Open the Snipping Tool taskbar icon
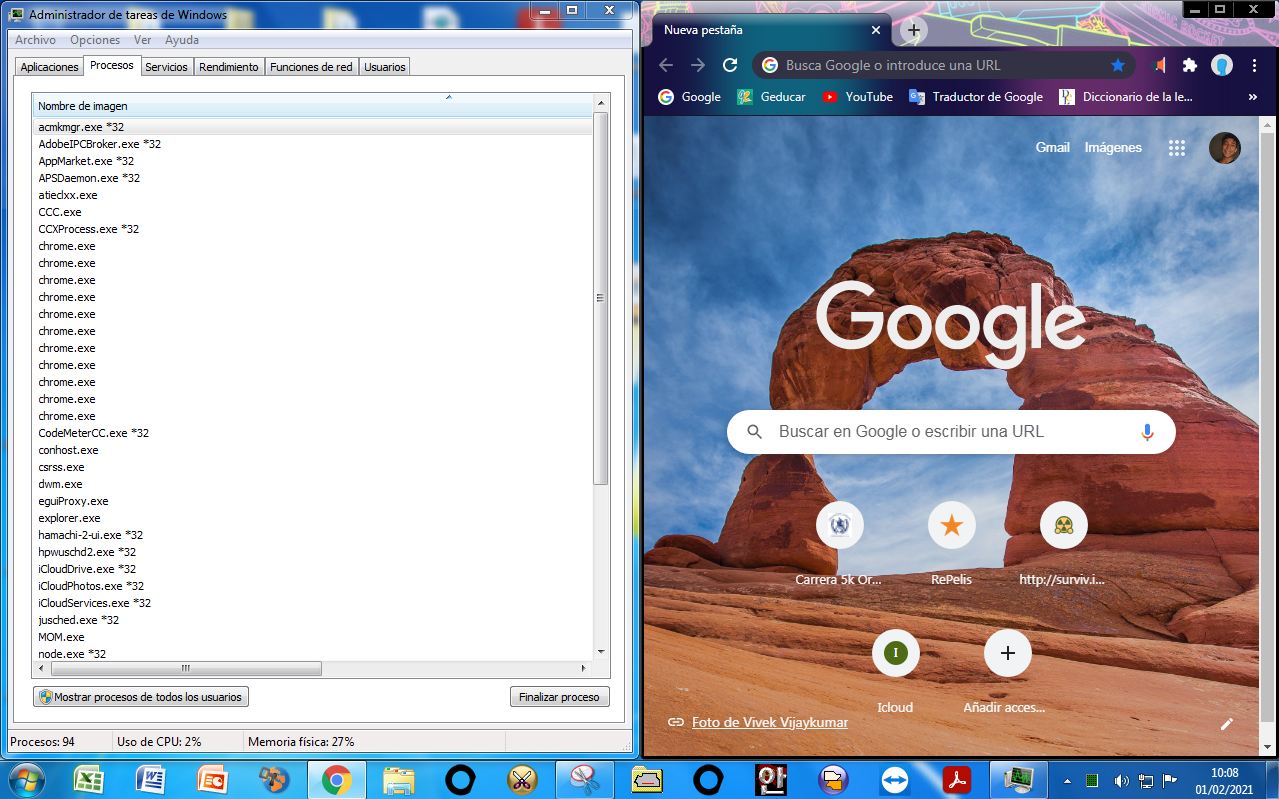Screen dimensions: 1279x799 click(x=584, y=779)
